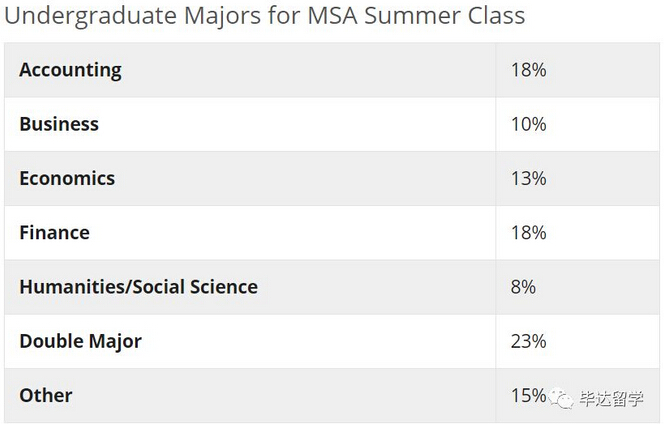This screenshot has width=664, height=424.
Task: Click the table heading Undergraduate Majors title
Action: [x=265, y=16]
